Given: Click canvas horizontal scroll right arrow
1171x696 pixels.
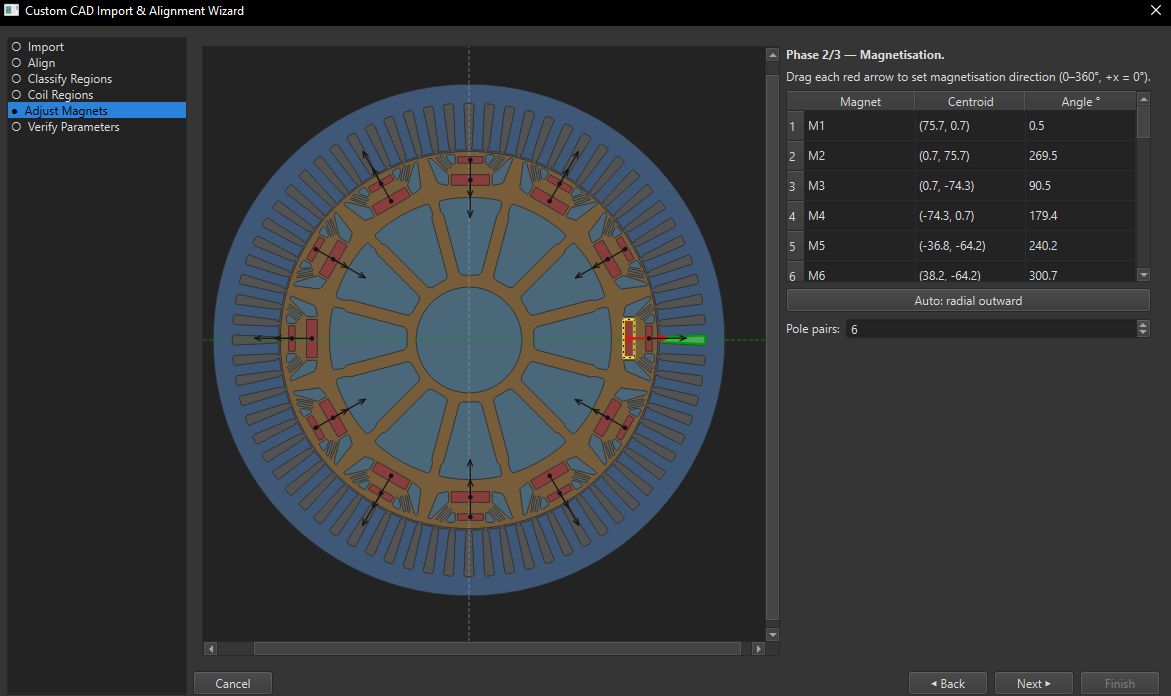Looking at the screenshot, I should [759, 648].
